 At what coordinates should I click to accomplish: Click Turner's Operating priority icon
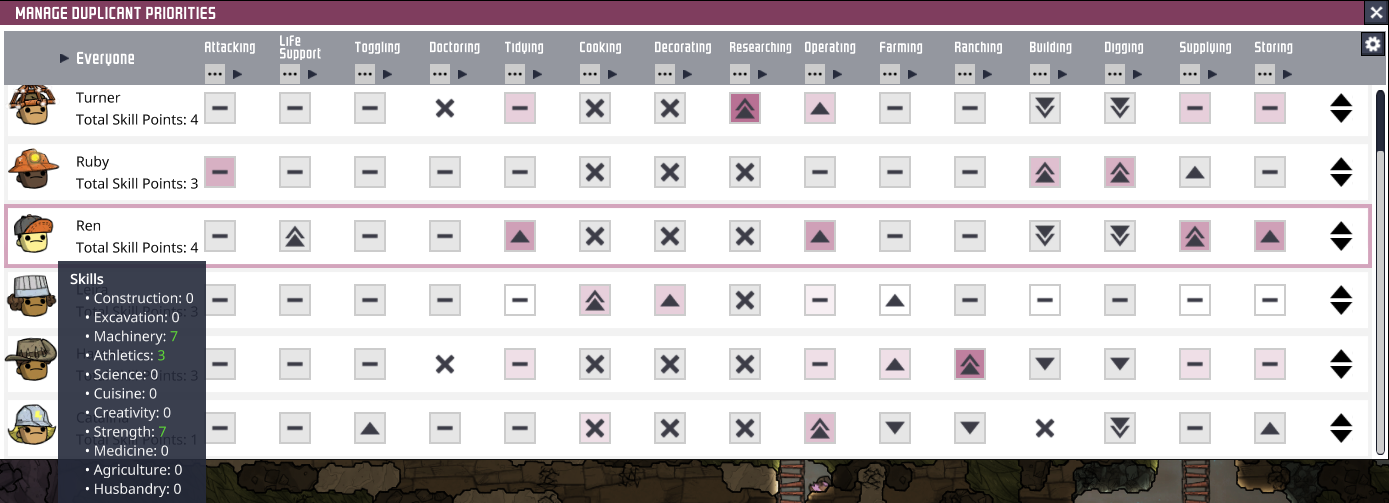[820, 108]
